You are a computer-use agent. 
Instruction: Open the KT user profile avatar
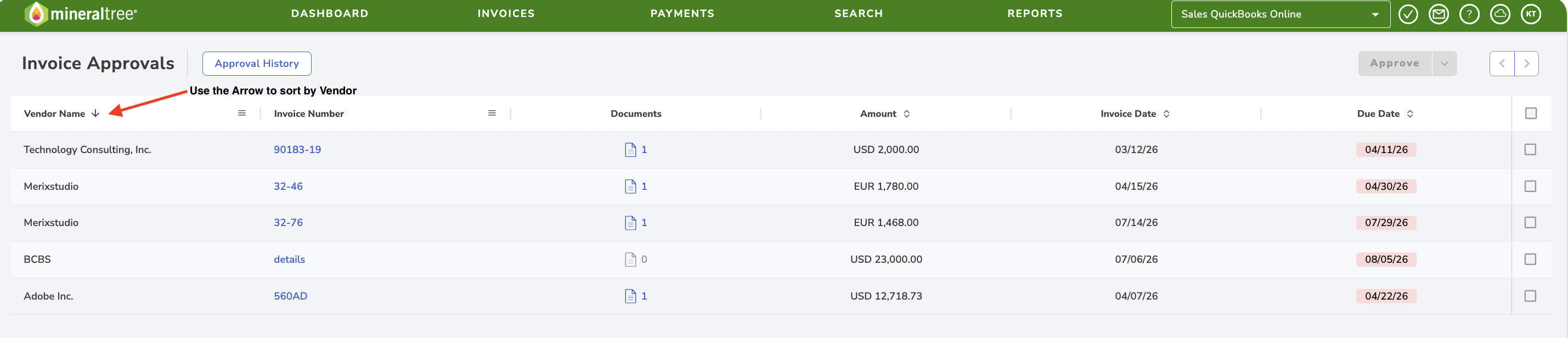1531,14
